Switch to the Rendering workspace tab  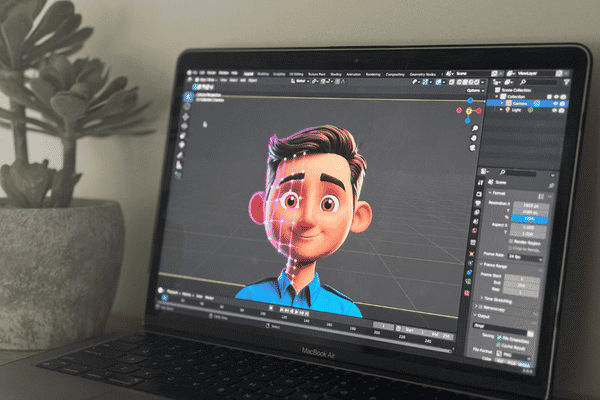click(373, 75)
